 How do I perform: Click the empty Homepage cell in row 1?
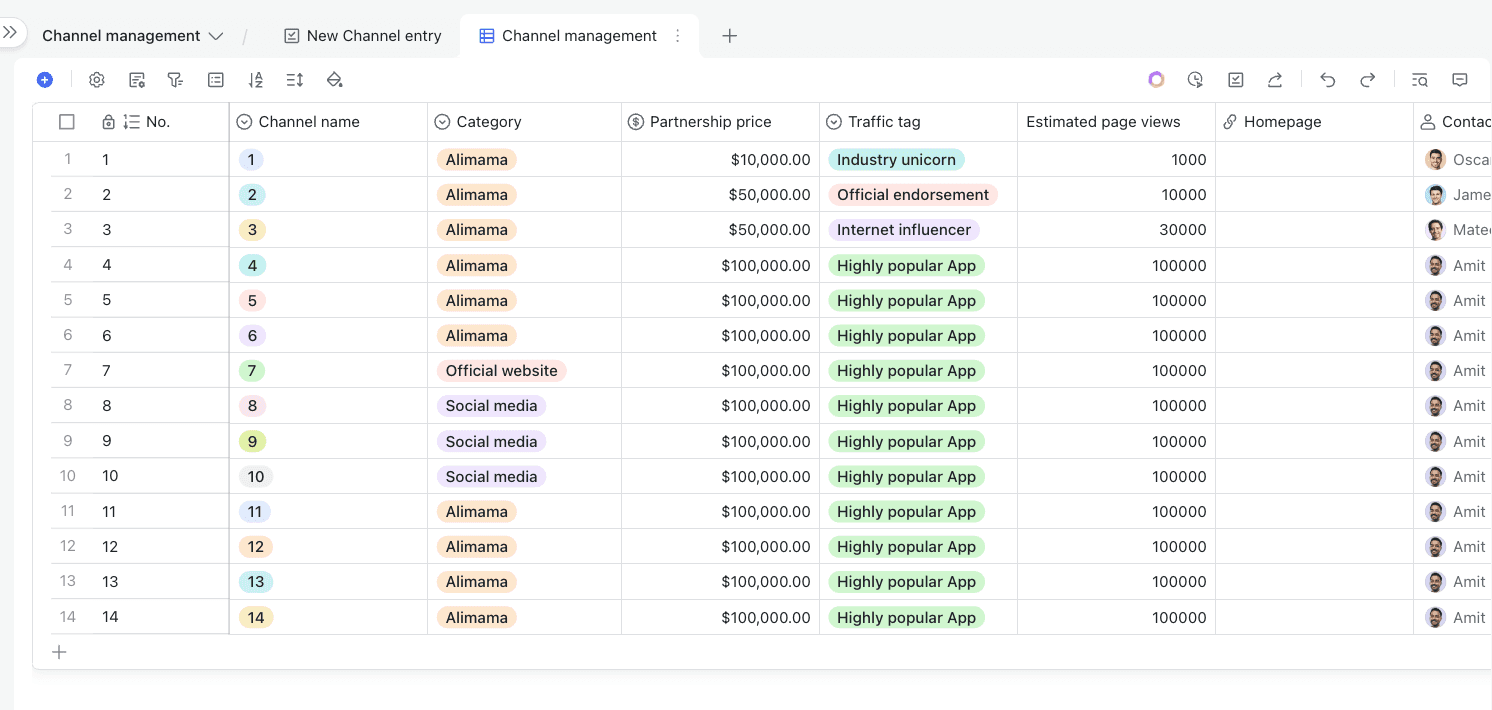[1314, 160]
